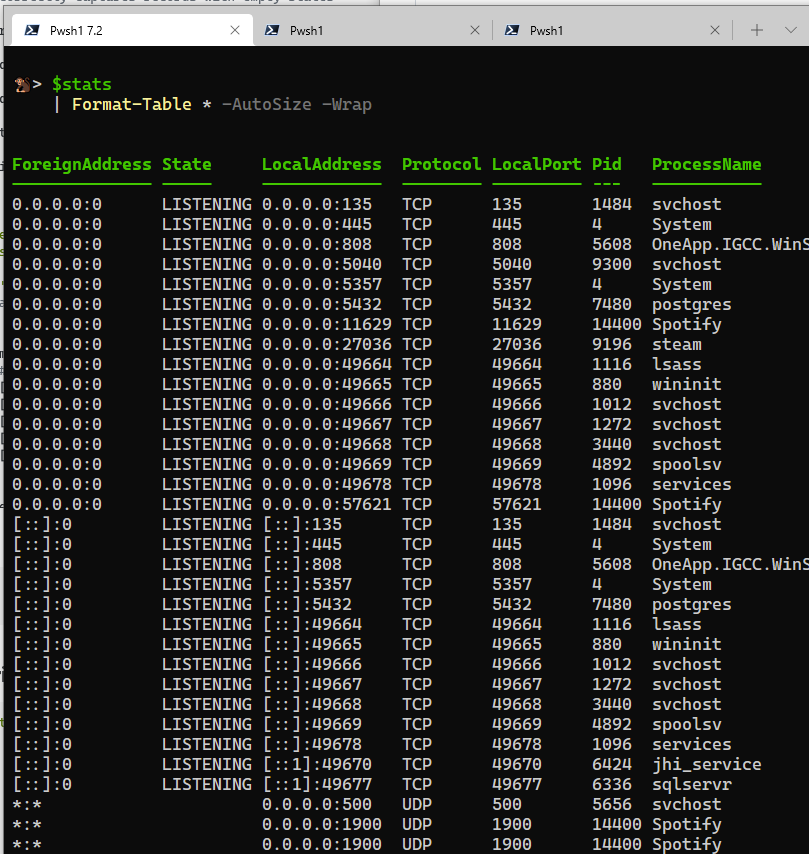The image size is (809, 854).
Task: Click the -AutoSize parameter
Action: pos(266,105)
